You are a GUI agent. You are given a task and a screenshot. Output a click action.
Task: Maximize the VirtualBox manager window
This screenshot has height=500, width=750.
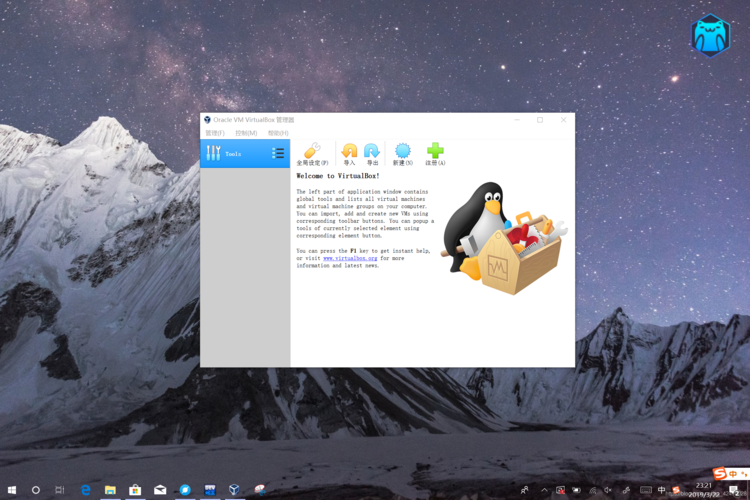tap(540, 120)
